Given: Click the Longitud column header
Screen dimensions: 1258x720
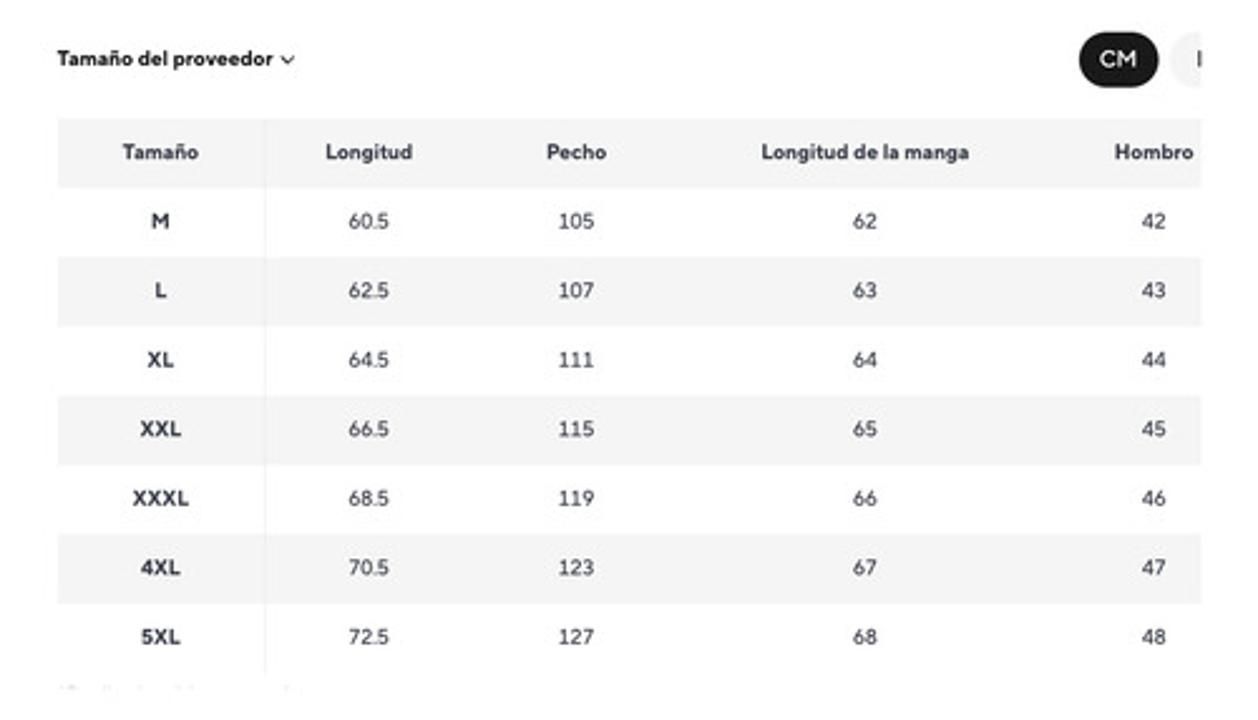Looking at the screenshot, I should 368,152.
